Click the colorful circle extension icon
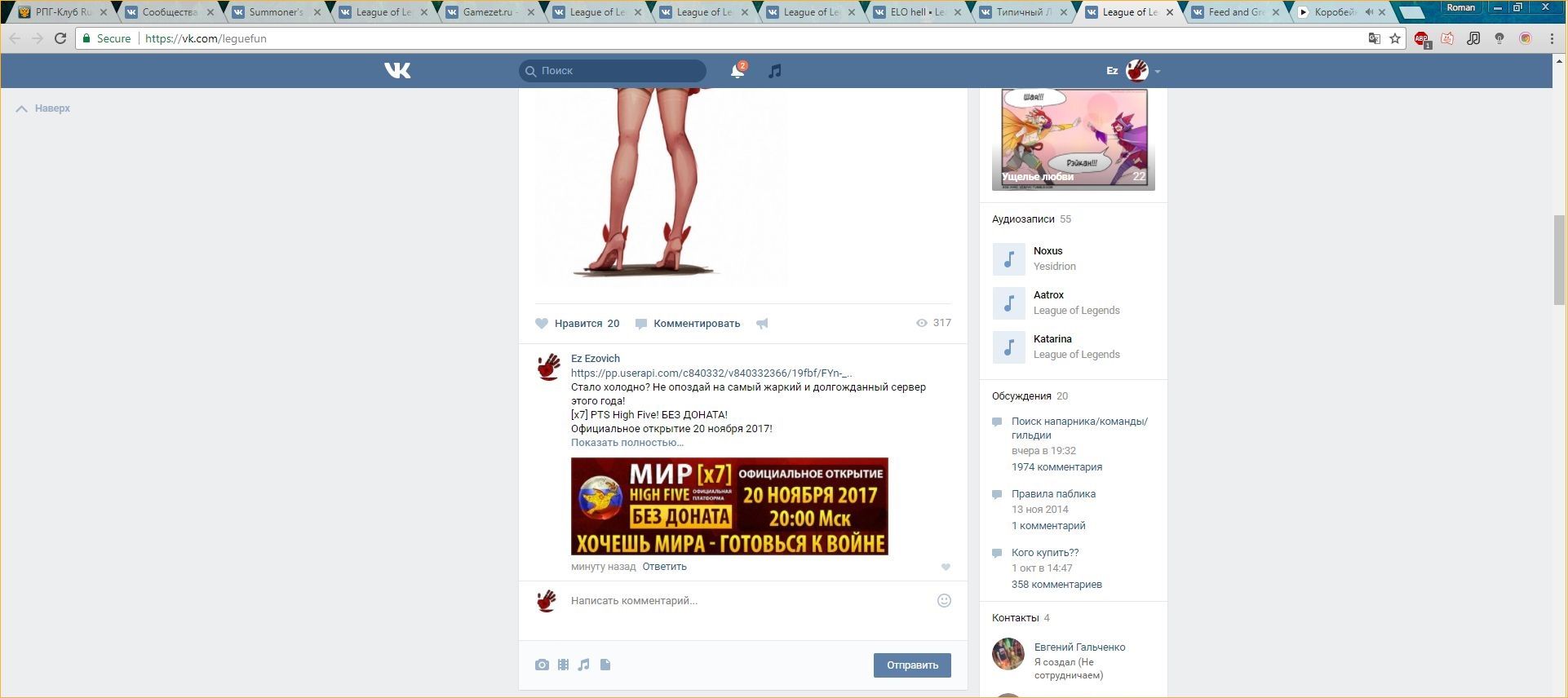Image resolution: width=1568 pixels, height=698 pixels. point(1526,38)
